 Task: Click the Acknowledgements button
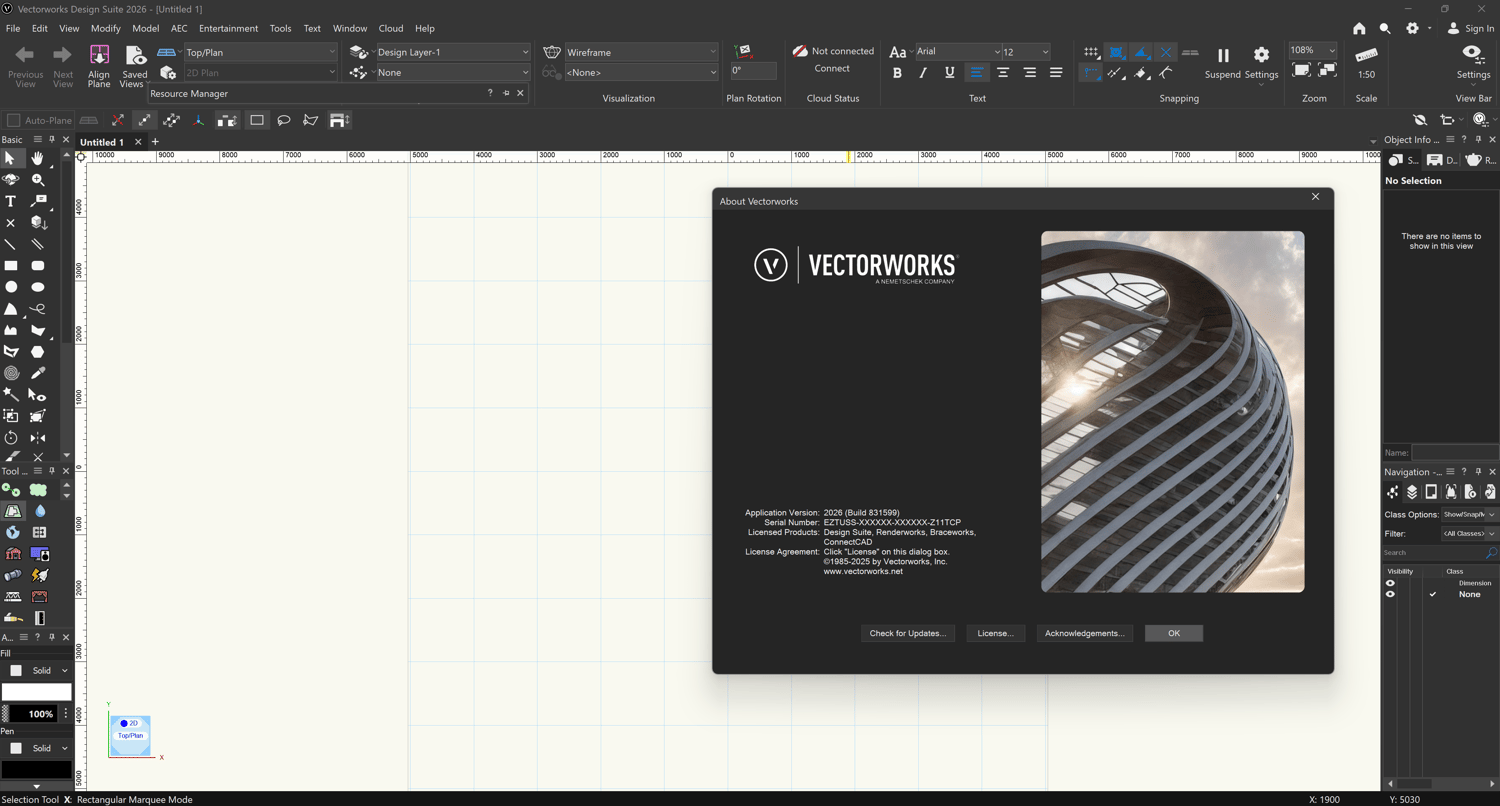[1084, 633]
